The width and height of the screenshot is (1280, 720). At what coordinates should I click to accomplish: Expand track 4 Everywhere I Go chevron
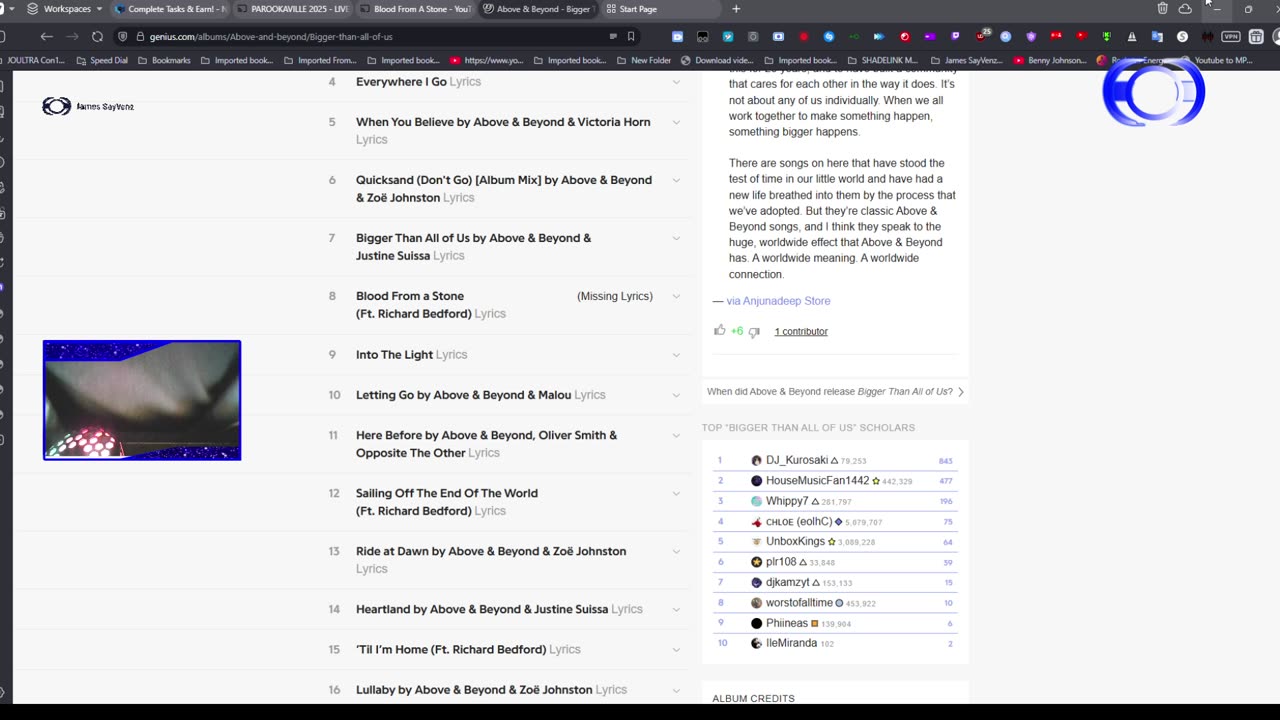point(676,82)
